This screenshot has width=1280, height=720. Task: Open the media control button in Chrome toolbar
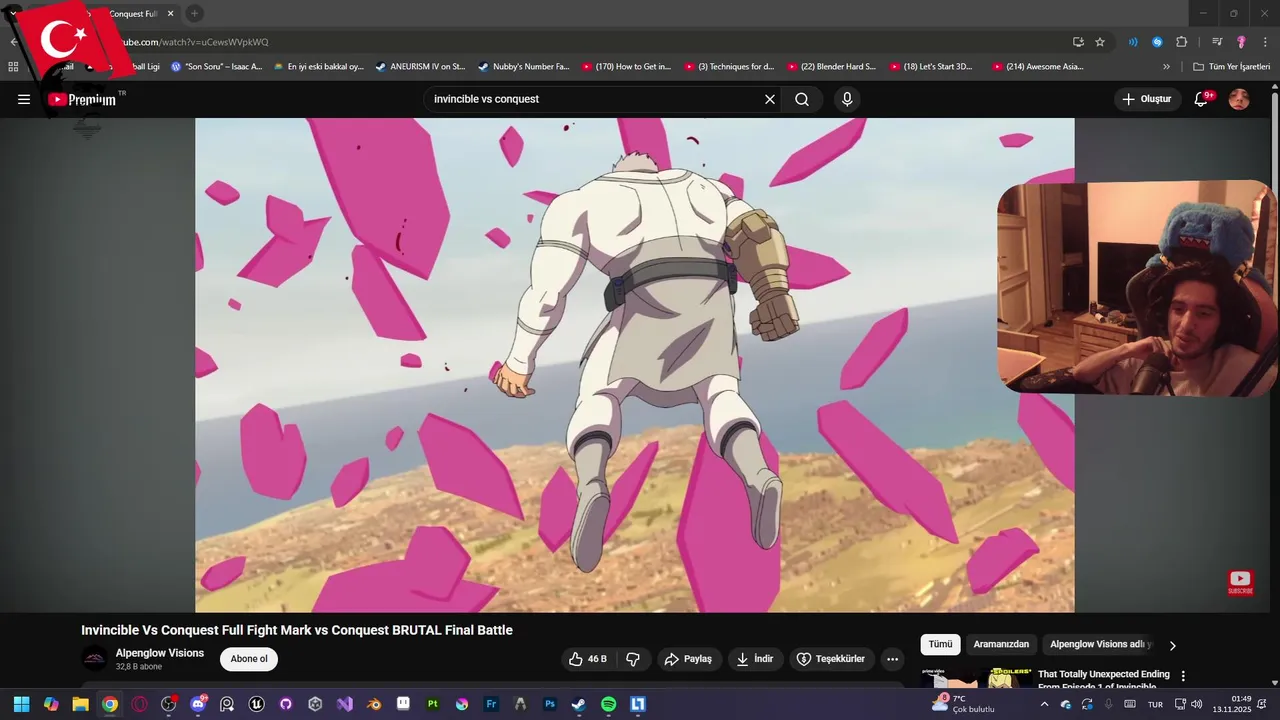point(1217,42)
